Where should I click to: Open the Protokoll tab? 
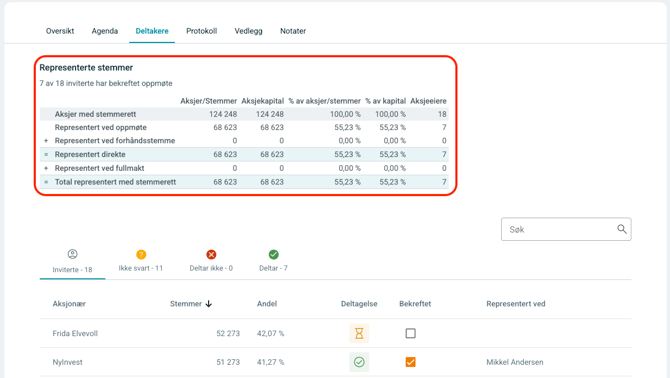pos(201,31)
